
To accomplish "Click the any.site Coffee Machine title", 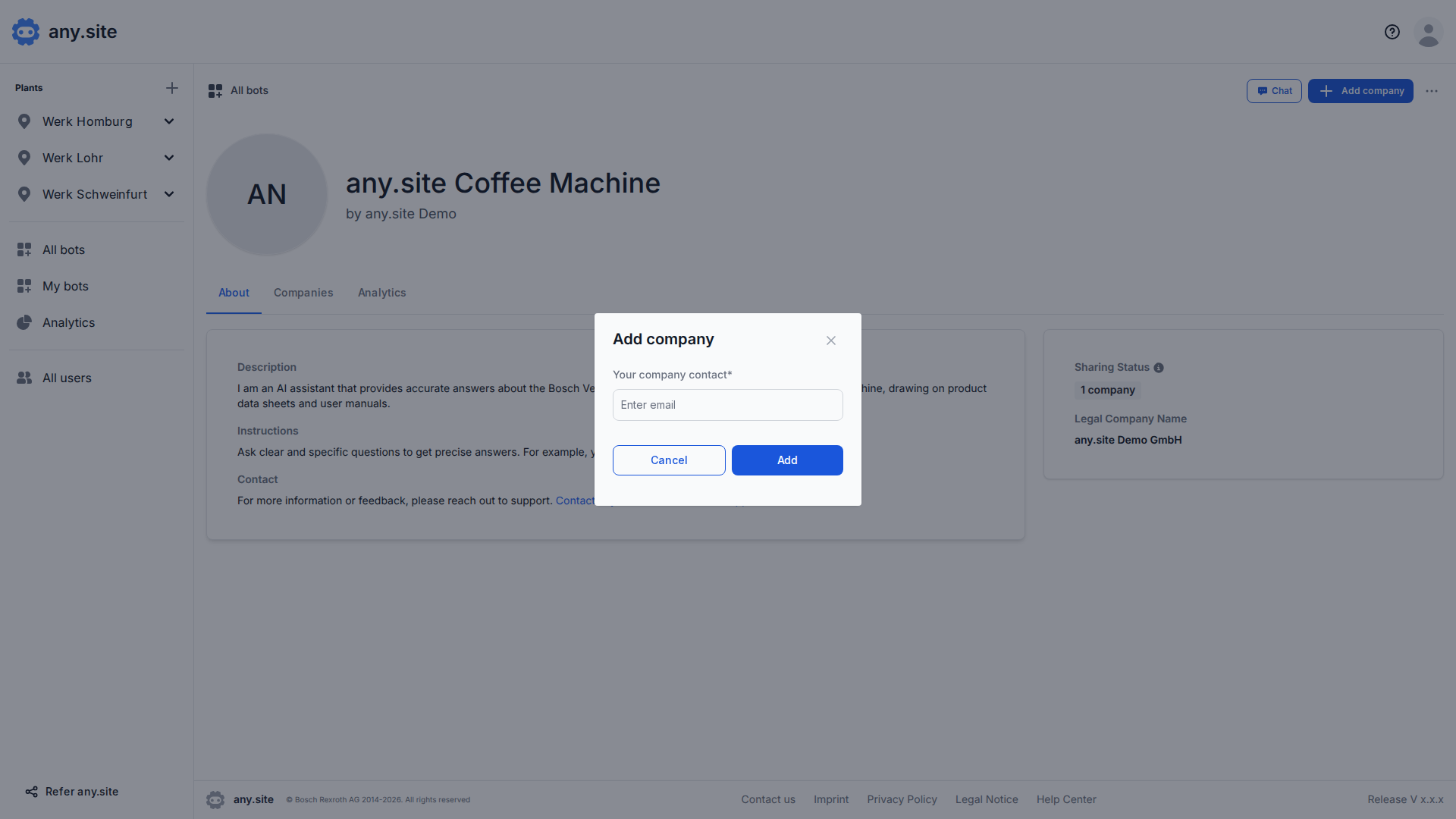I will (x=503, y=183).
